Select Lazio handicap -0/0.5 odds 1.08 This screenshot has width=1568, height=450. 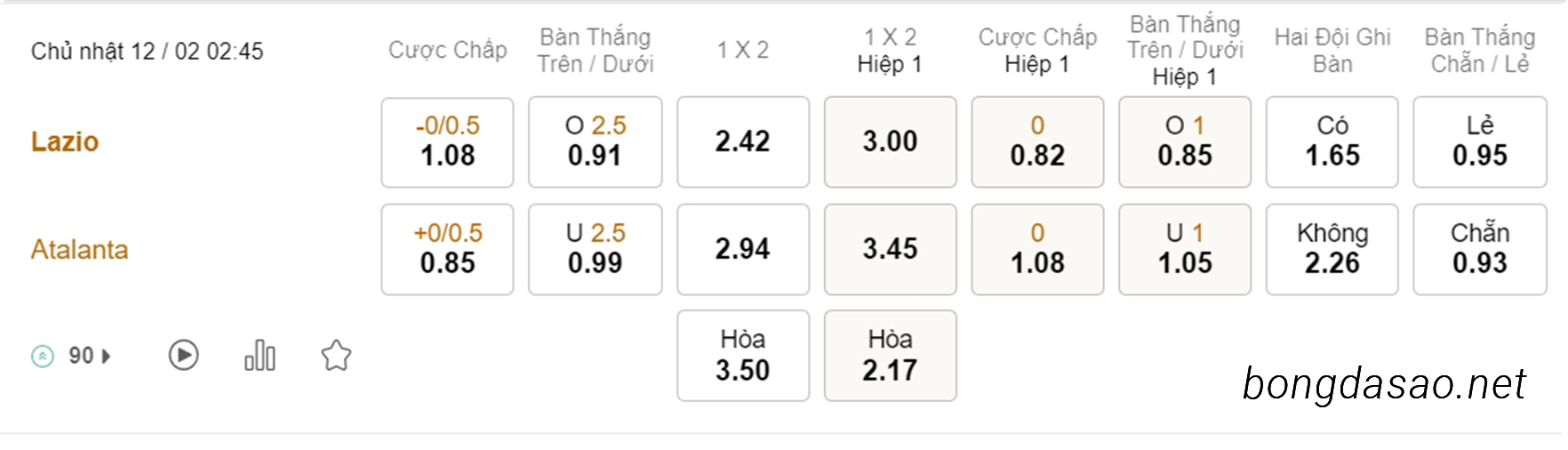(447, 142)
